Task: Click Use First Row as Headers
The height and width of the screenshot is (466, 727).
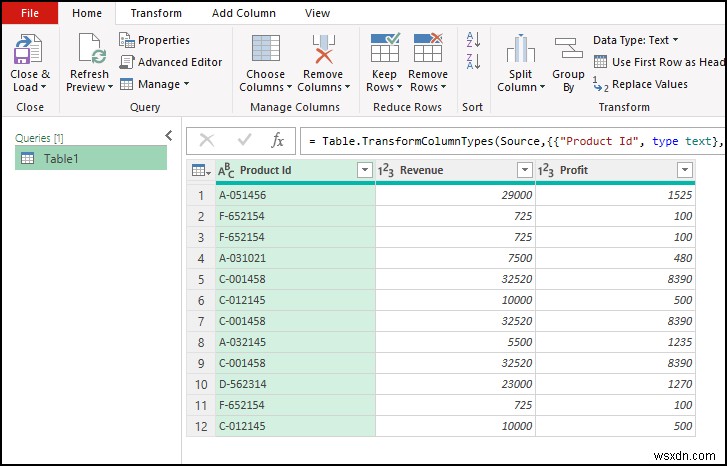Action: [659, 62]
